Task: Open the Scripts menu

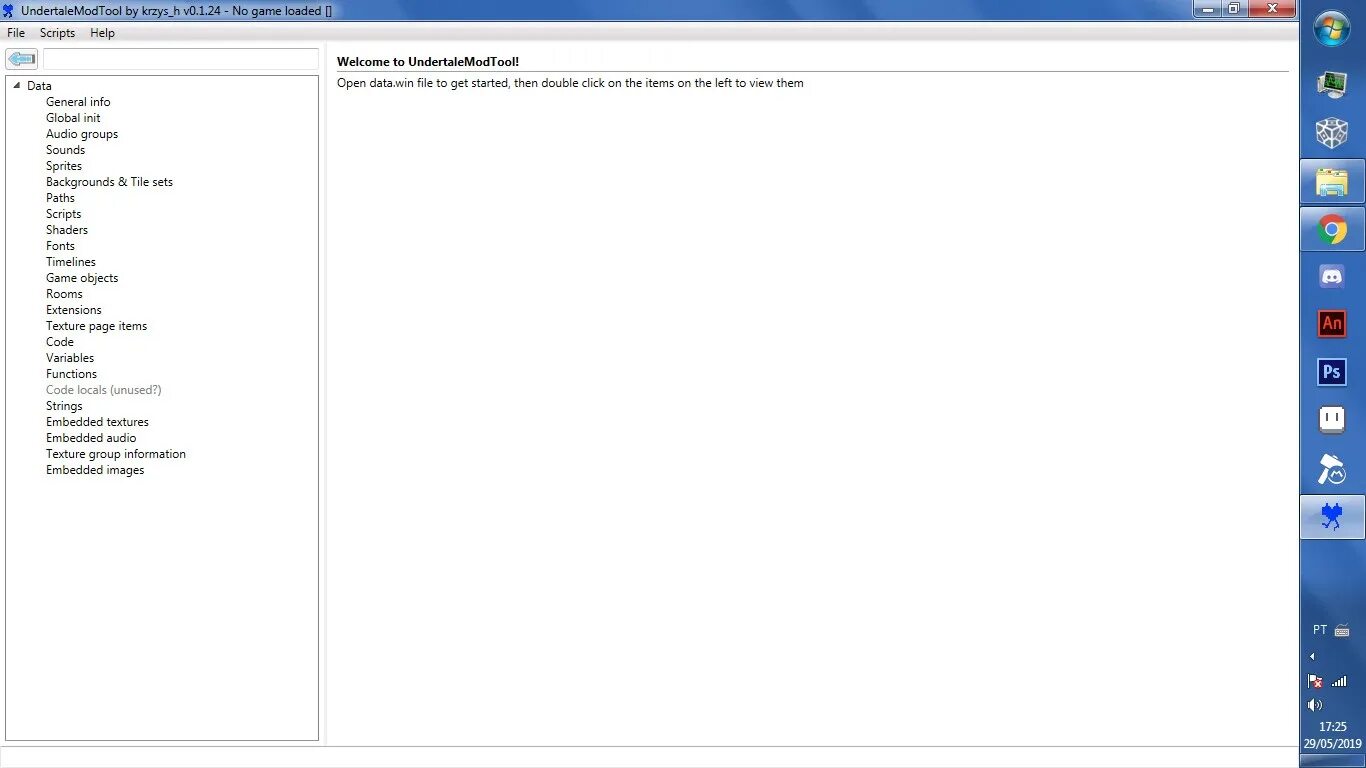Action: 57,33
